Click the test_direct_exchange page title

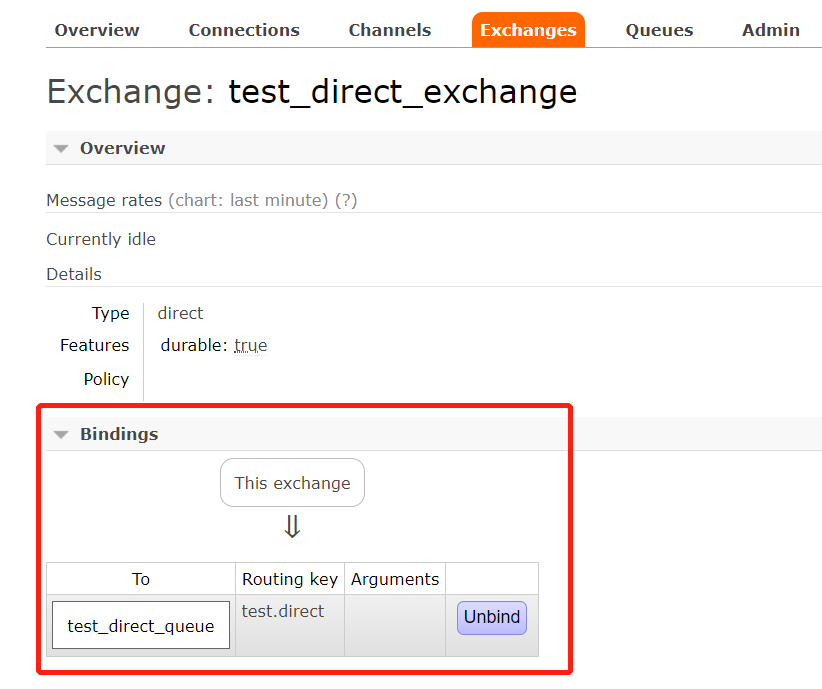[x=402, y=92]
